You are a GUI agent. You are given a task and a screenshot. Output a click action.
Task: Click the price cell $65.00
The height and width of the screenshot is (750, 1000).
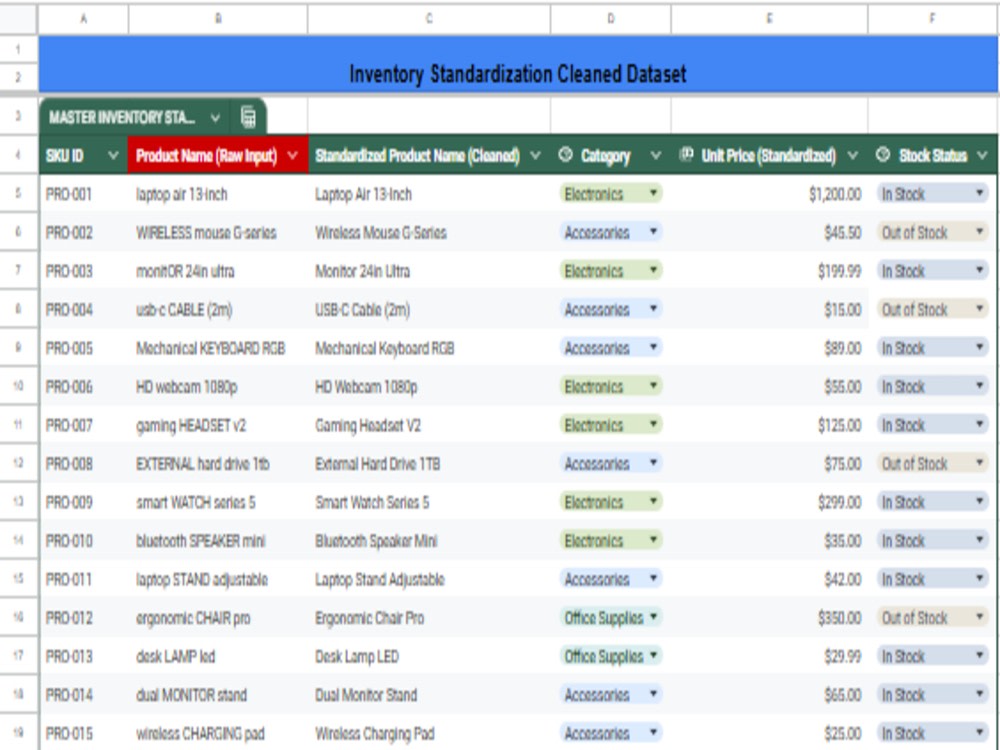(x=770, y=695)
